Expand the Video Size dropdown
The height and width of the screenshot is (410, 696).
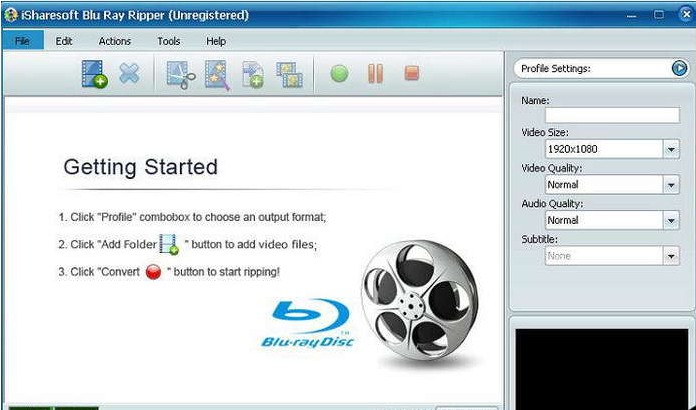click(671, 149)
